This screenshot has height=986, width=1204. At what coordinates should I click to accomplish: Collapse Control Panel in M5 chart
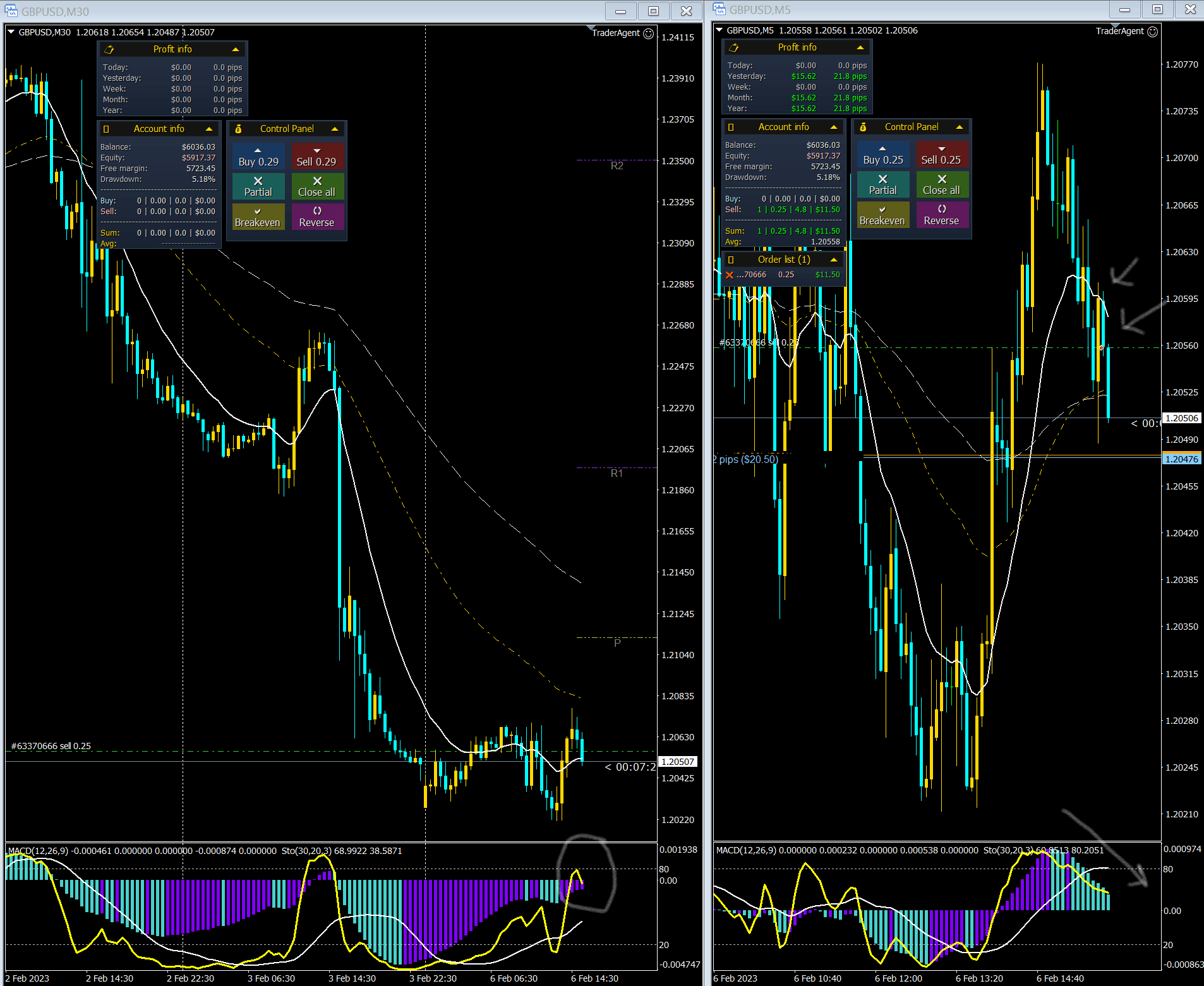[960, 127]
